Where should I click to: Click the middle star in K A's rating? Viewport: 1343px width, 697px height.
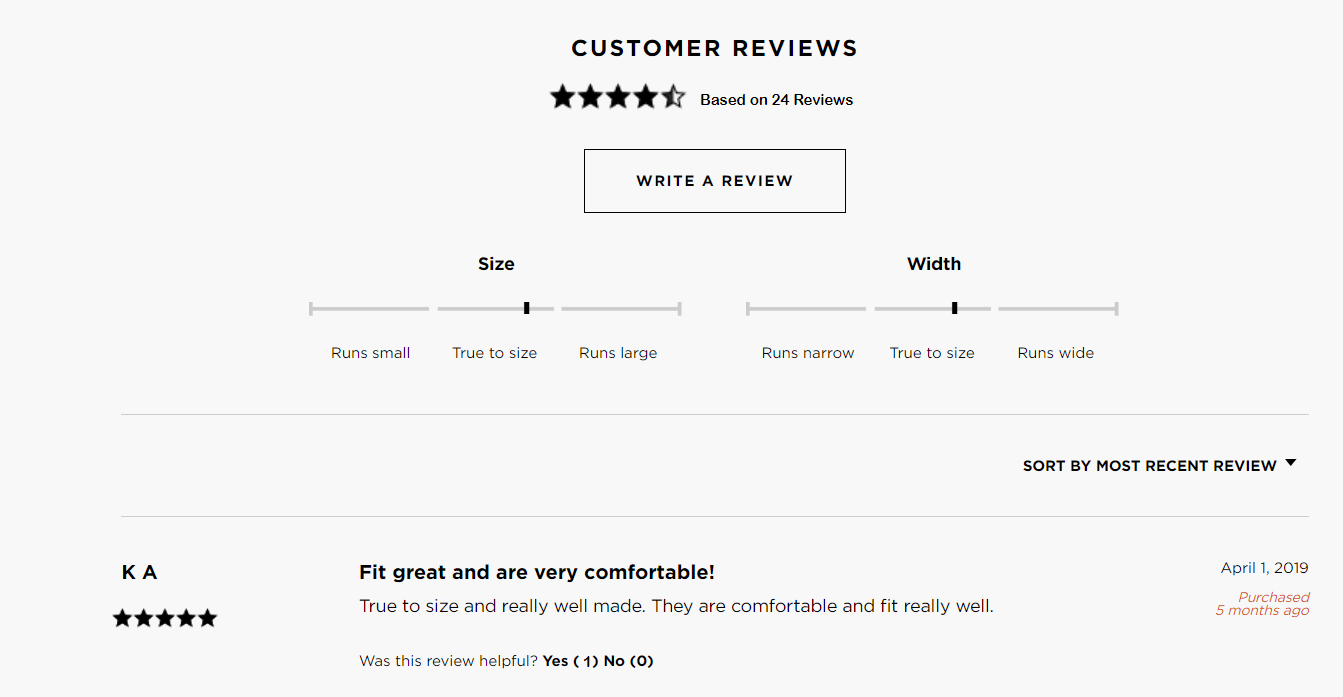point(164,618)
